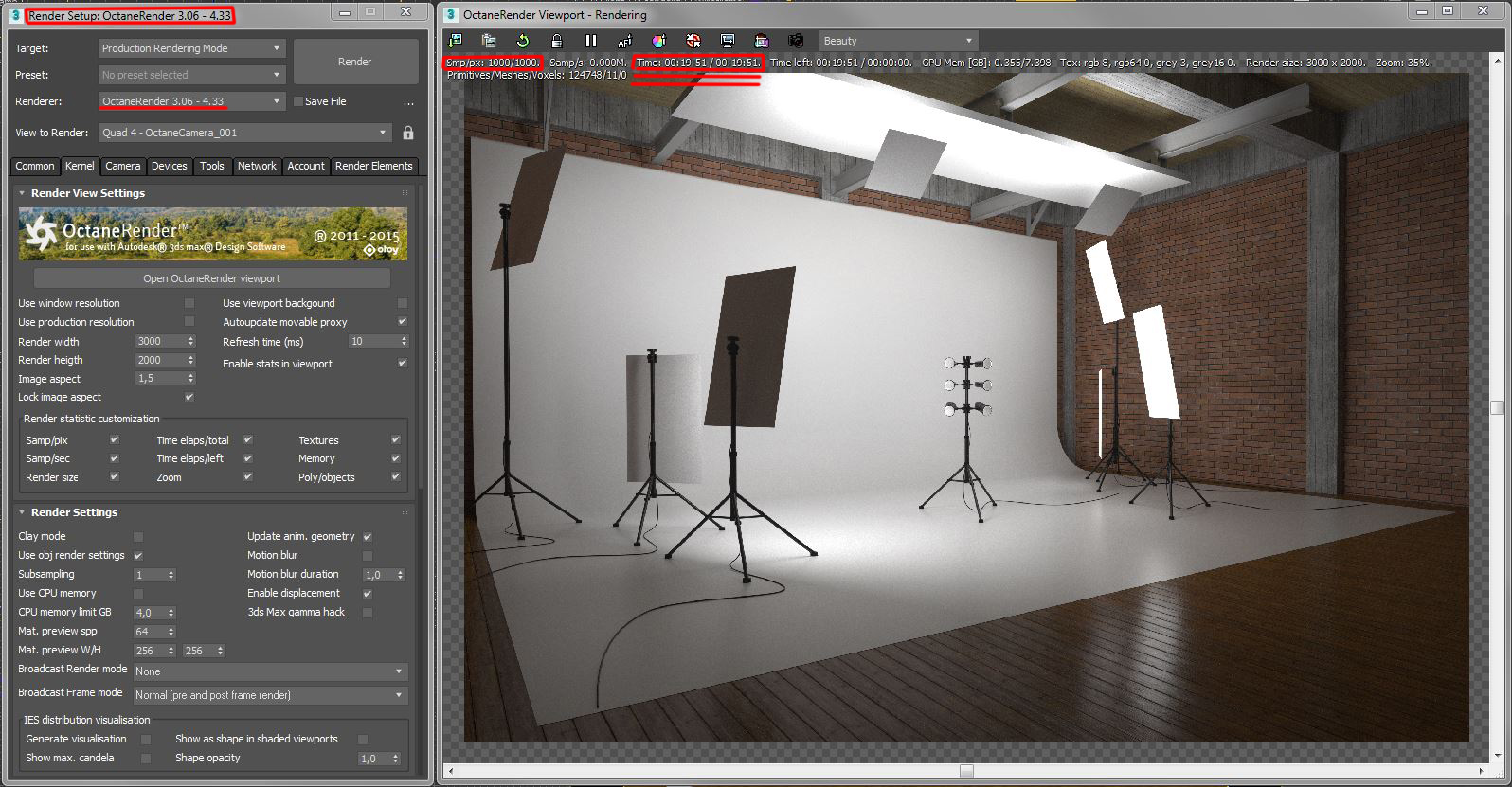Click the ellipsis button beside Save File
The image size is (1512, 787).
point(408,102)
